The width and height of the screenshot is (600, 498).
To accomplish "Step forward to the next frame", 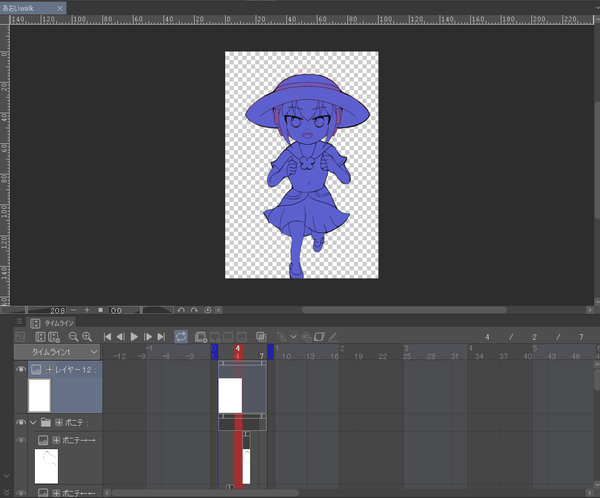I will tap(148, 337).
